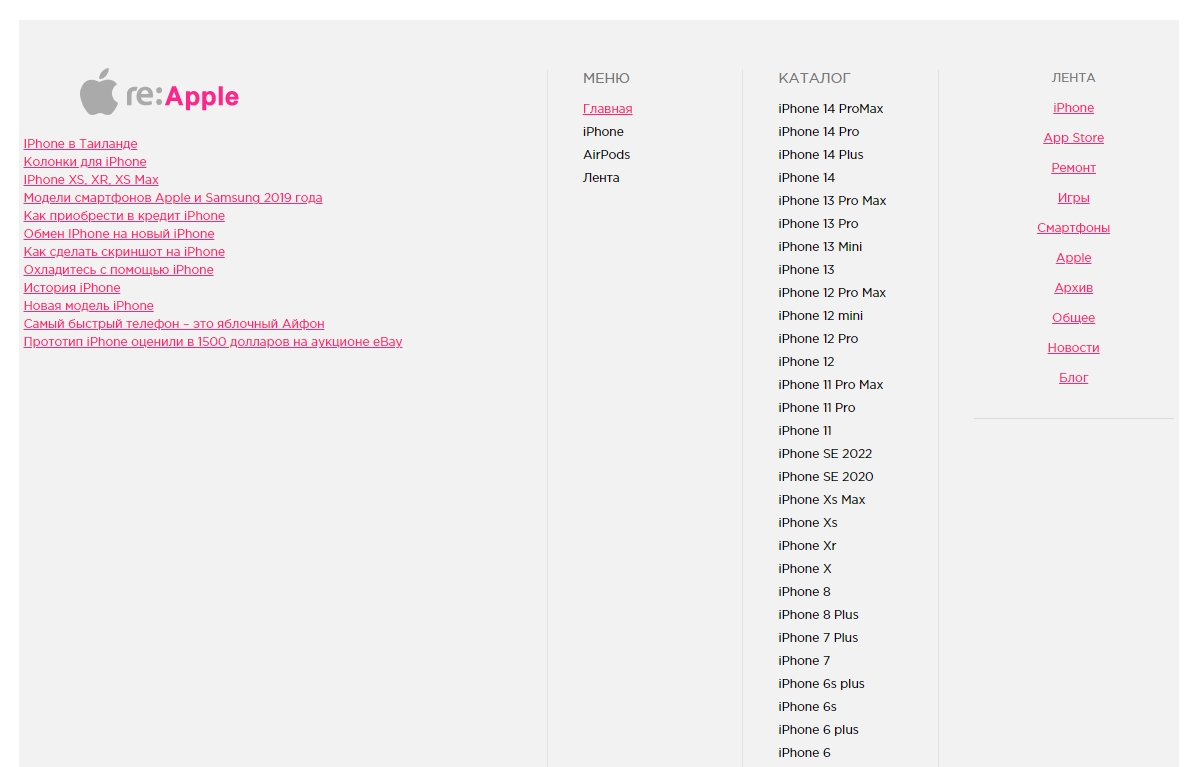
Task: Open iPhone 14 ProMax catalog item
Action: click(x=831, y=109)
